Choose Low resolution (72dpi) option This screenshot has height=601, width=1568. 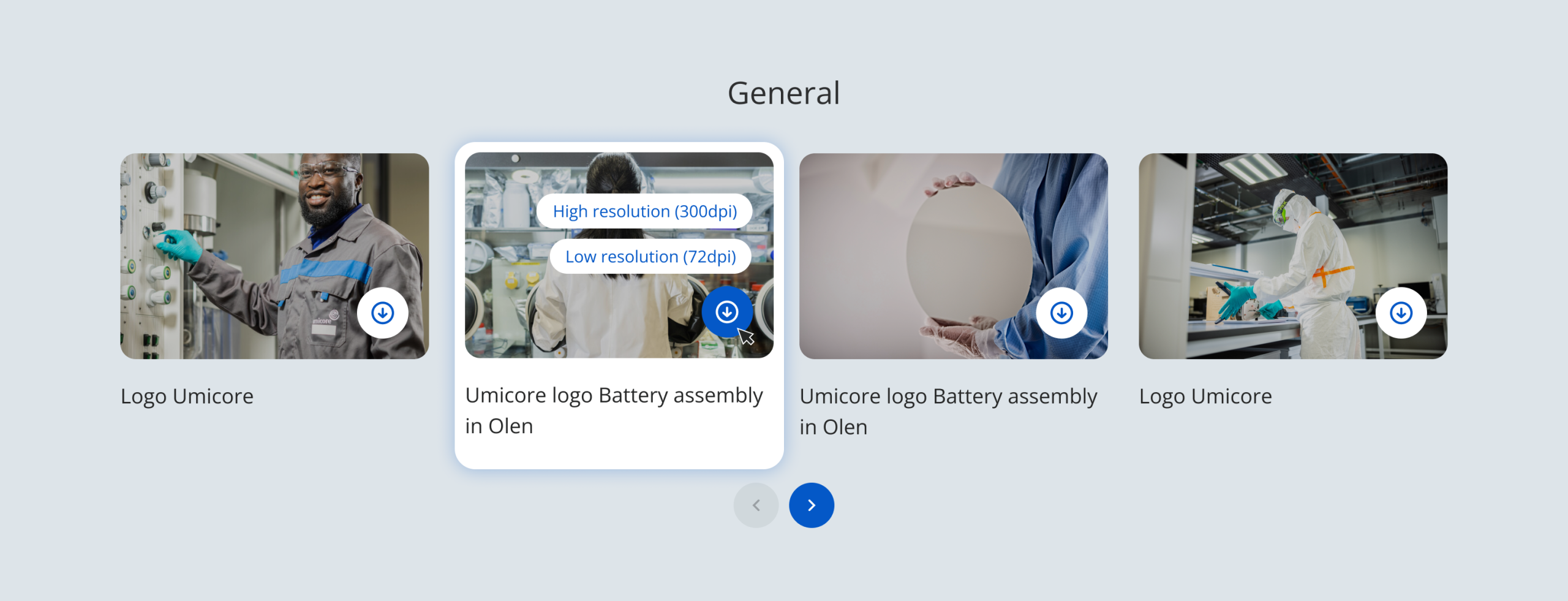pos(650,257)
